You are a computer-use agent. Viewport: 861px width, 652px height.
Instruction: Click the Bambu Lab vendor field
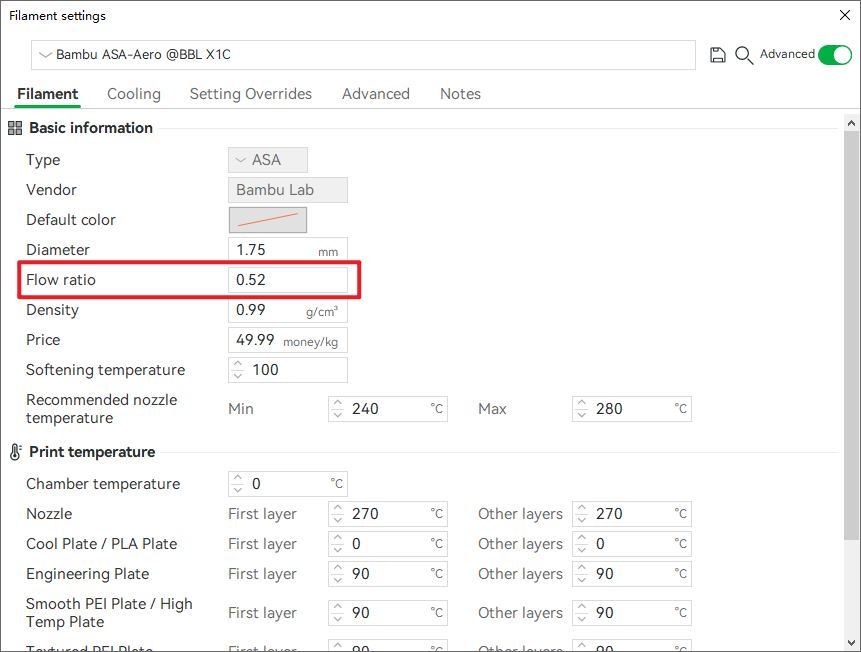(288, 190)
